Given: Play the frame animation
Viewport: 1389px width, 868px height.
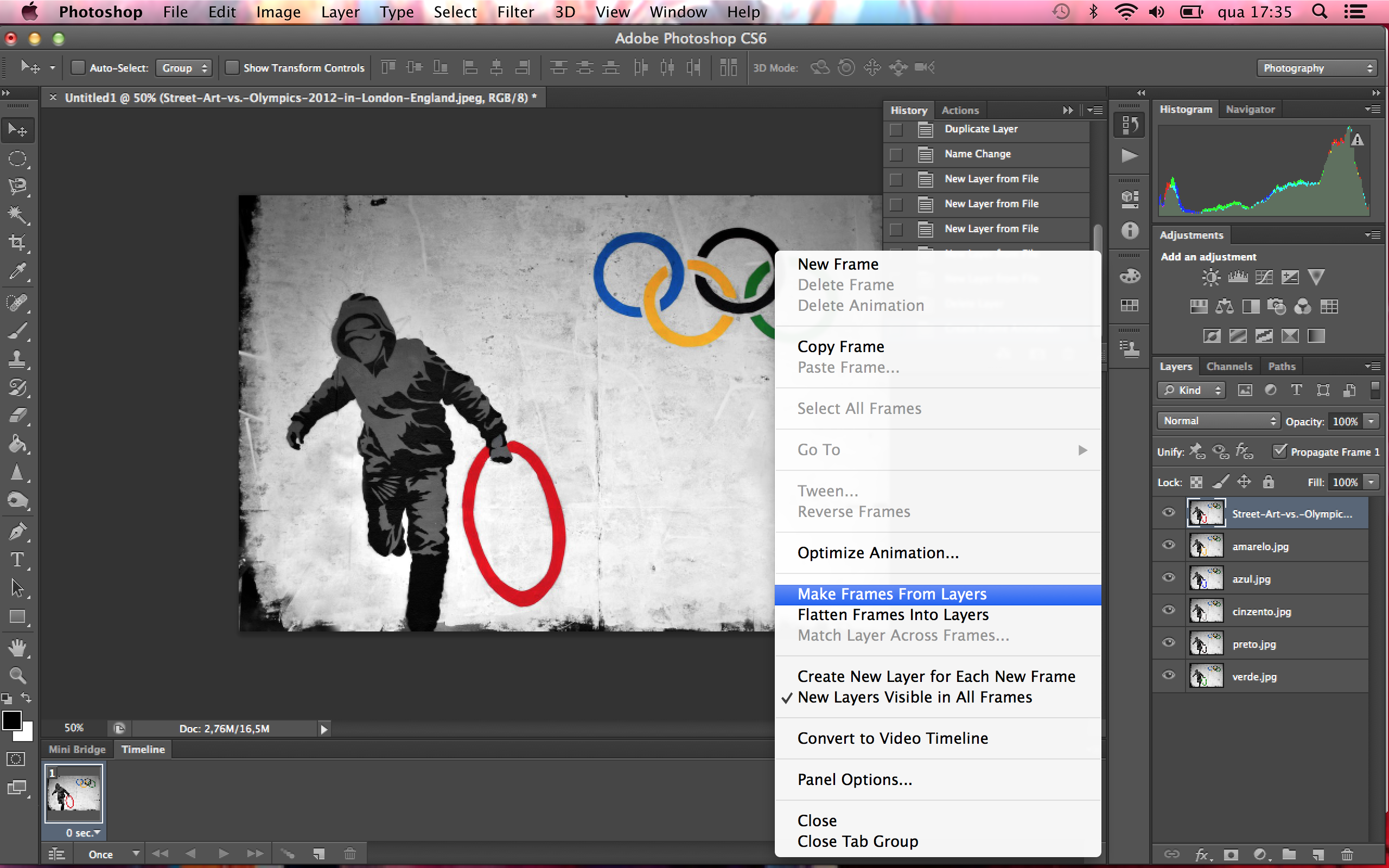Looking at the screenshot, I should tap(224, 854).
